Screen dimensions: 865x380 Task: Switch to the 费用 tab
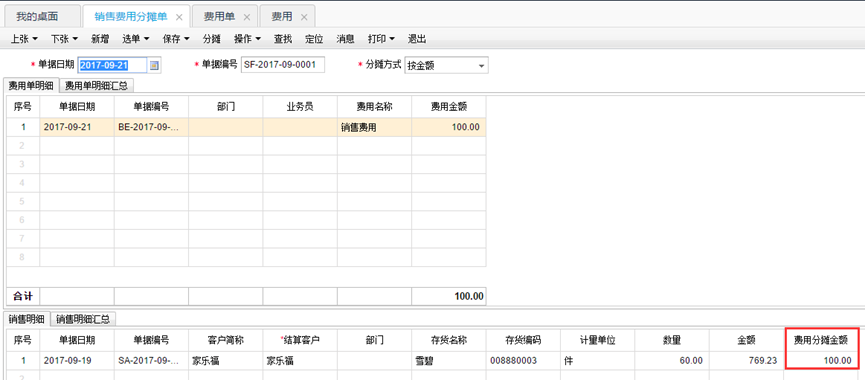pyautogui.click(x=282, y=17)
